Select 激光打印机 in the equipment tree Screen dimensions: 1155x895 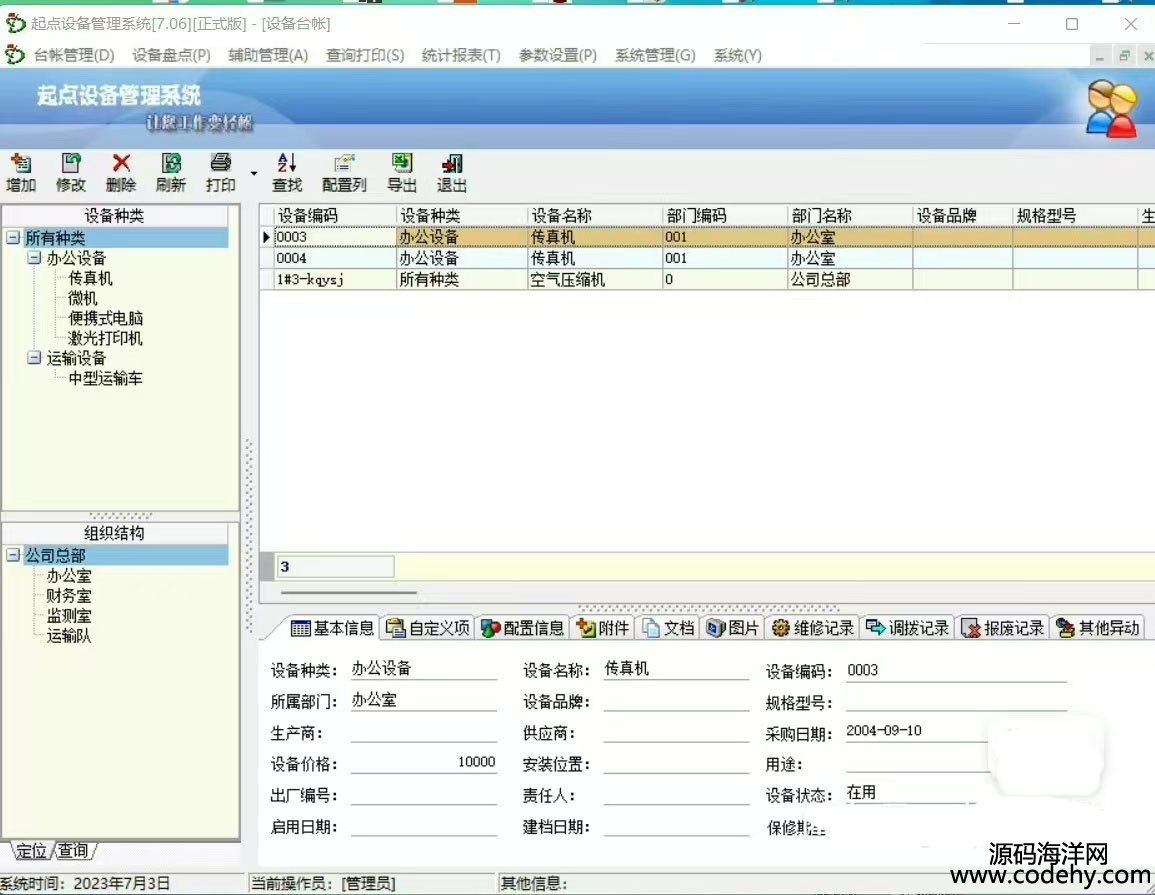point(105,338)
